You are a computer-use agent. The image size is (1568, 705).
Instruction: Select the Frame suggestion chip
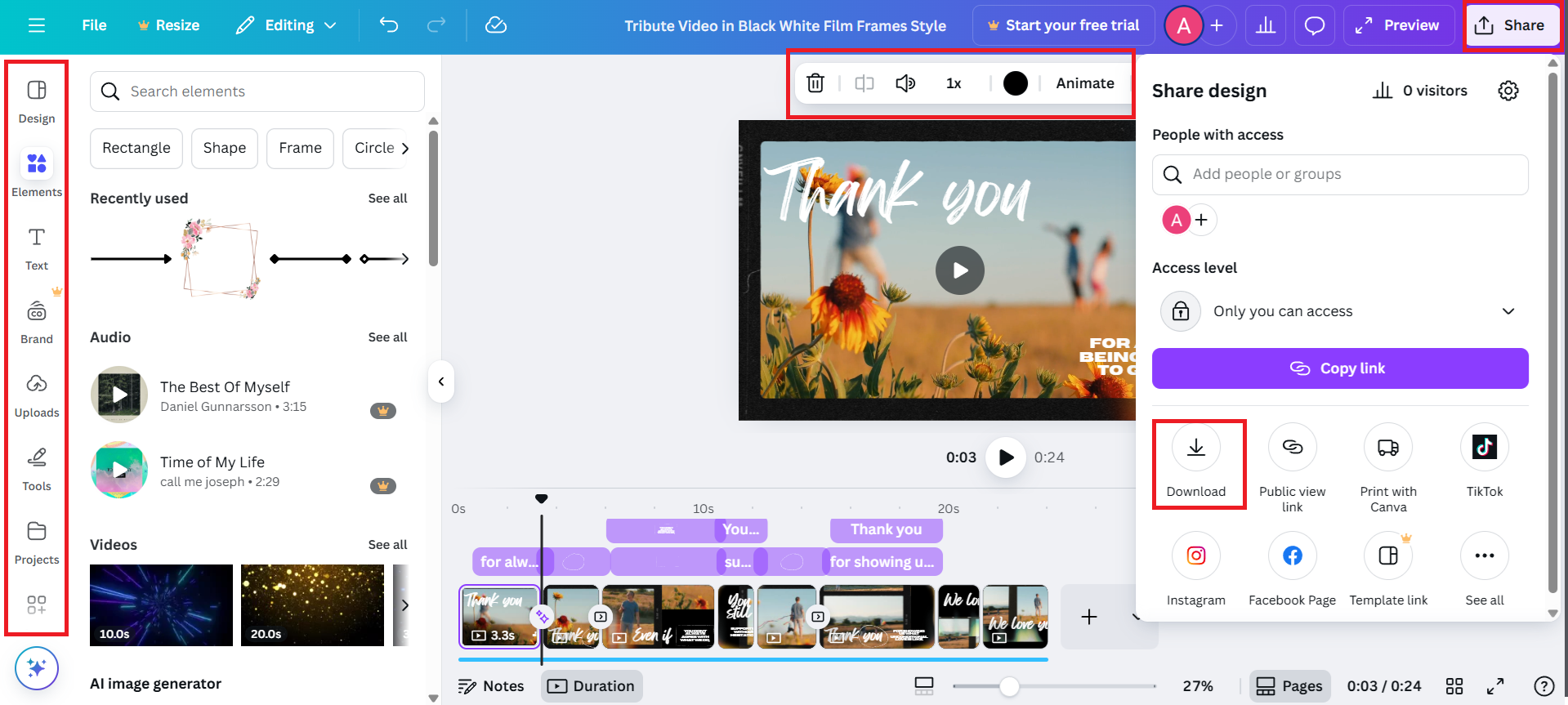coord(300,148)
